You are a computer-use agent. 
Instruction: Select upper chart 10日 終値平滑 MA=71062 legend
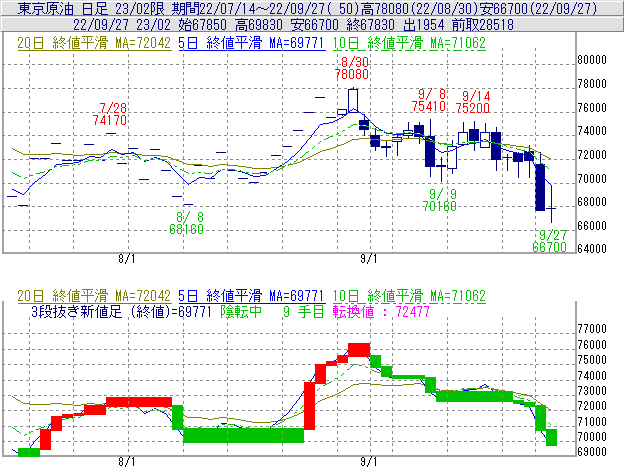(x=409, y=43)
